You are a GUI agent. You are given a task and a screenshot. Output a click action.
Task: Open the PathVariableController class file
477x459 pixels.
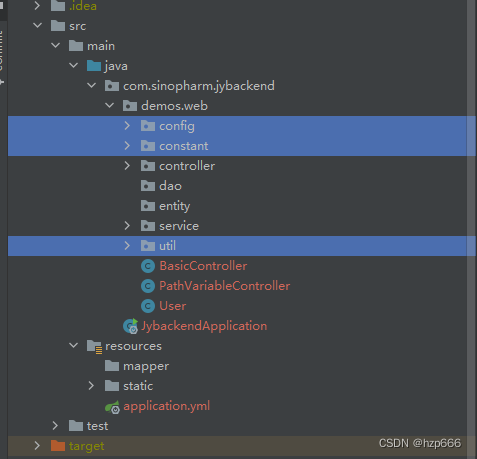coord(225,286)
